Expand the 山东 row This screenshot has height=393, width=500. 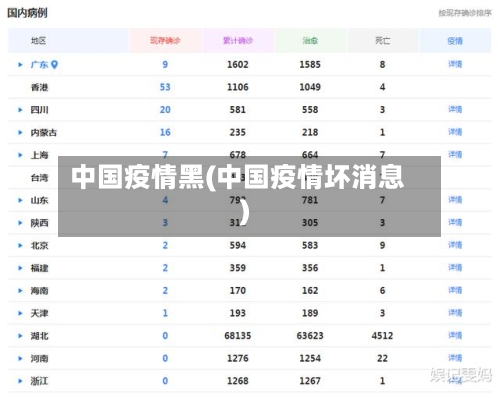click(20, 200)
